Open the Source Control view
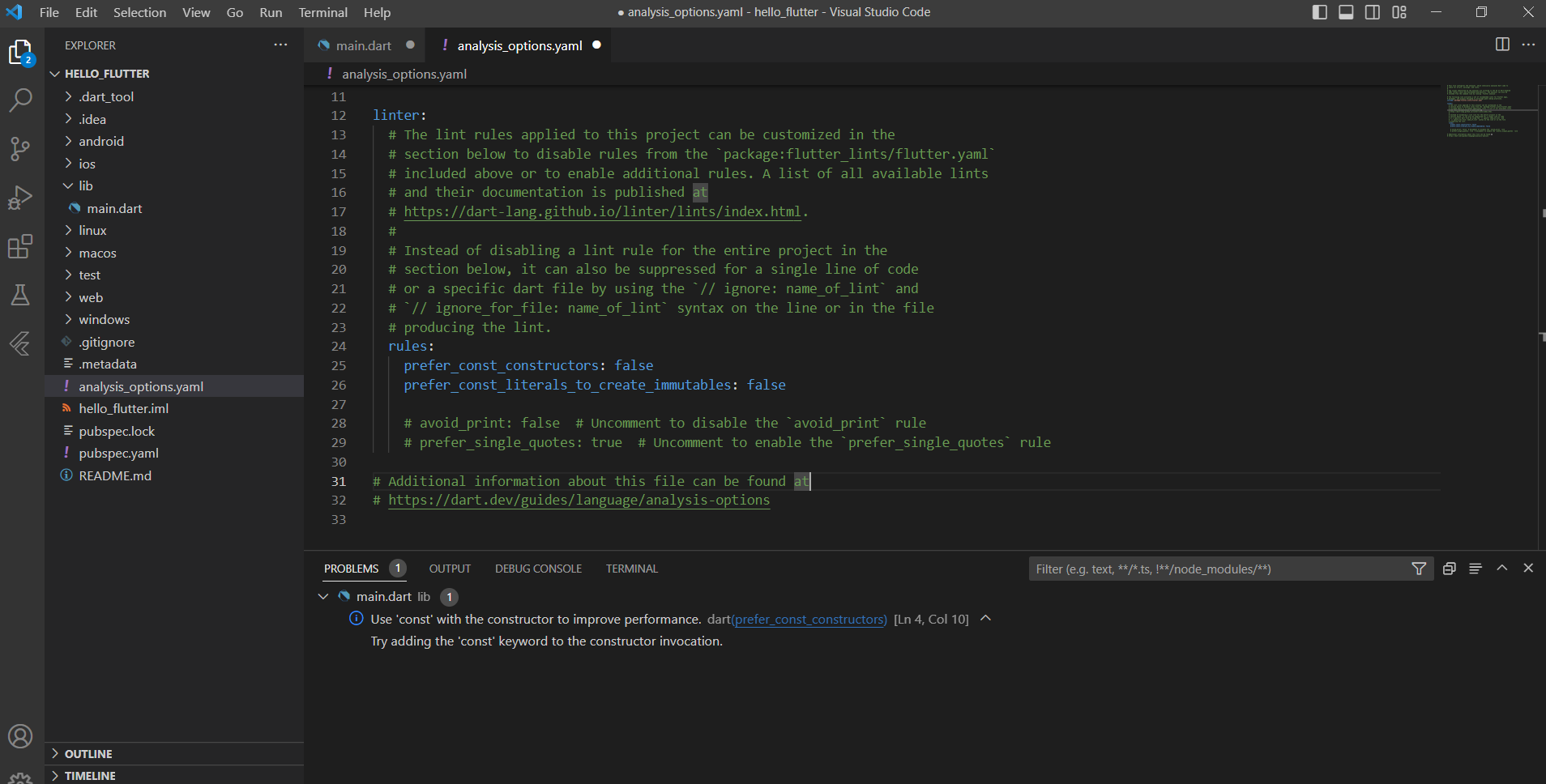This screenshot has height=784, width=1546. pyautogui.click(x=20, y=148)
